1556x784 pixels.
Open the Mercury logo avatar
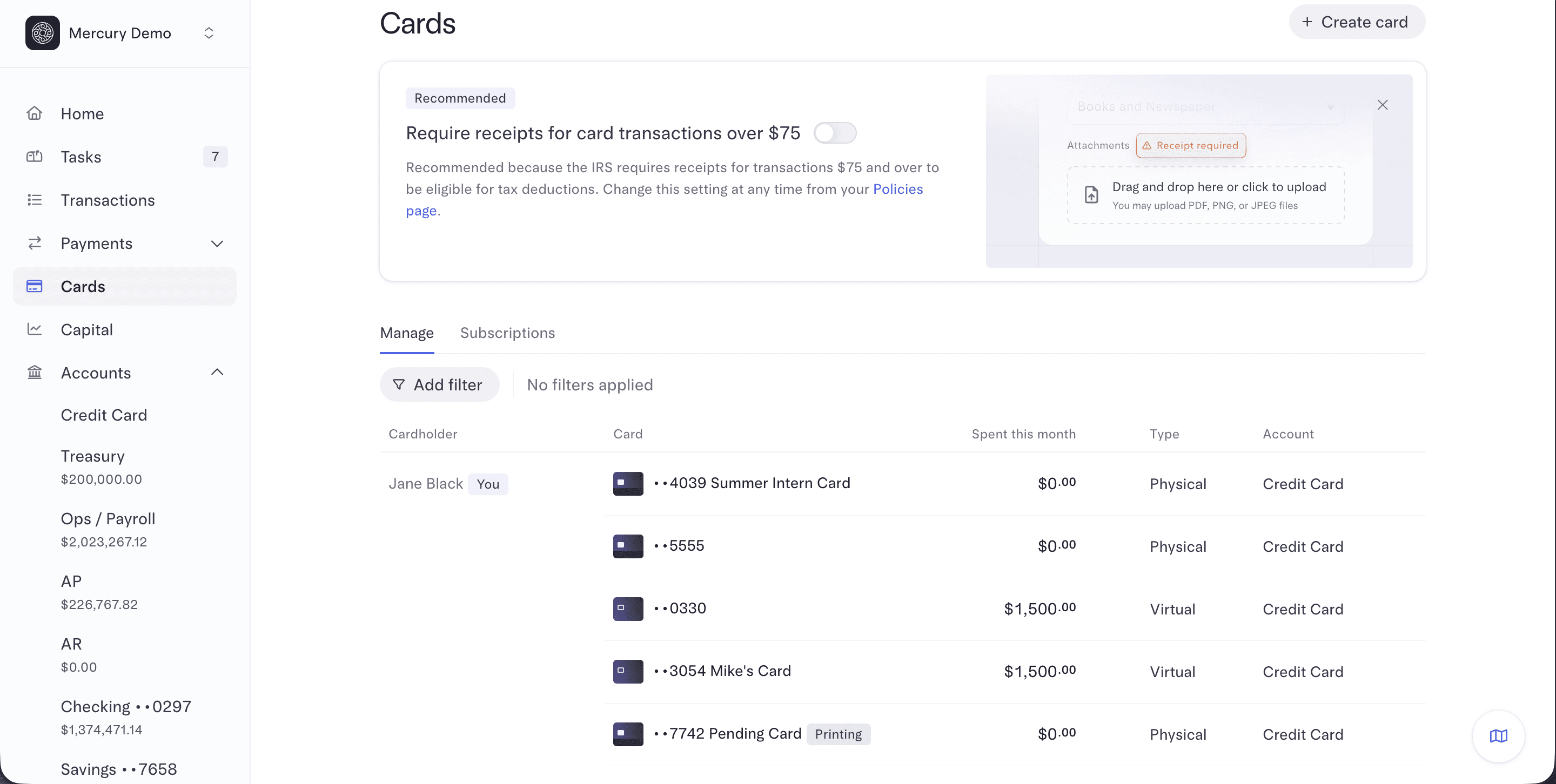pyautogui.click(x=42, y=32)
